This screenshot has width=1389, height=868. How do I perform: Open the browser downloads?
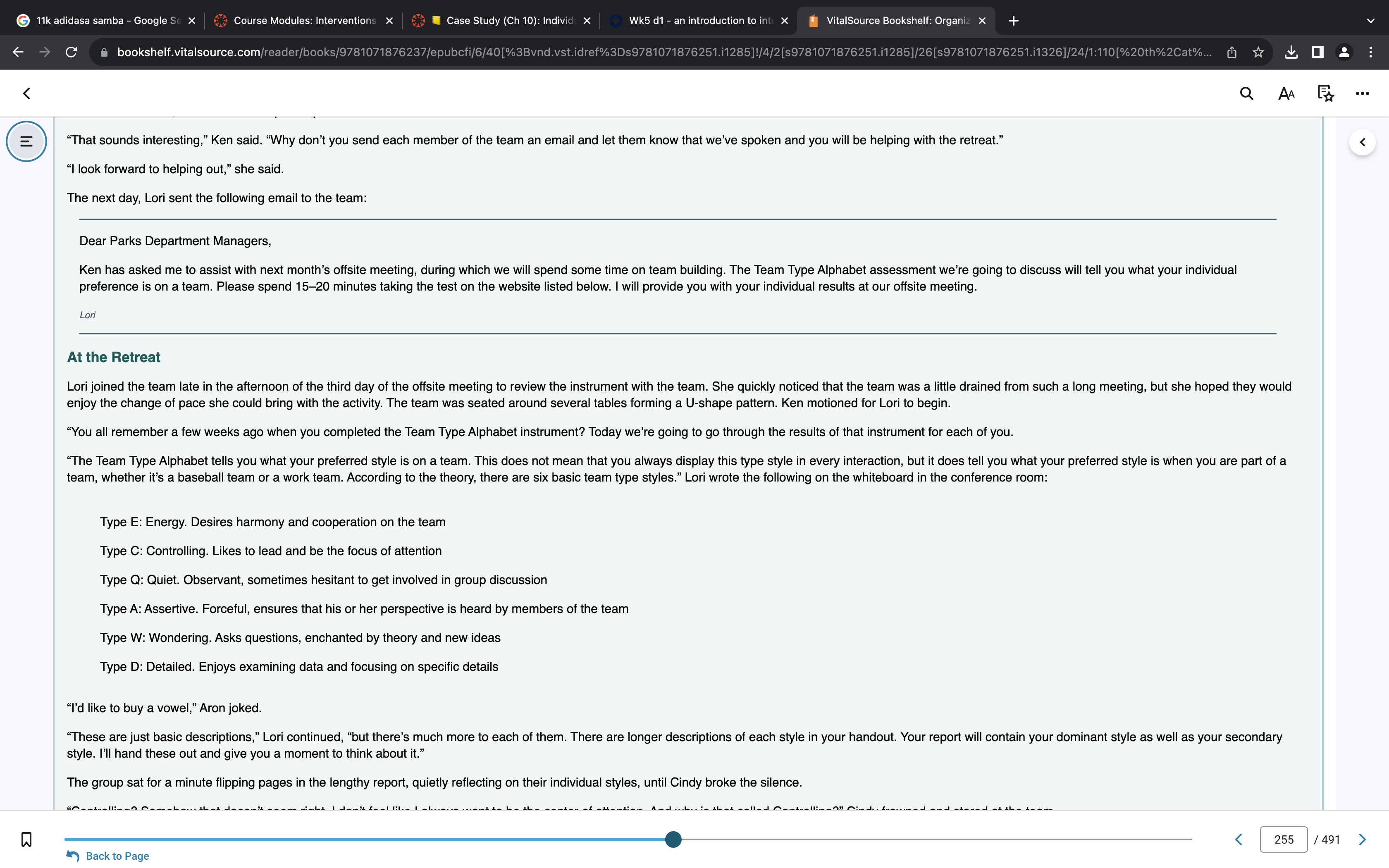click(1291, 52)
